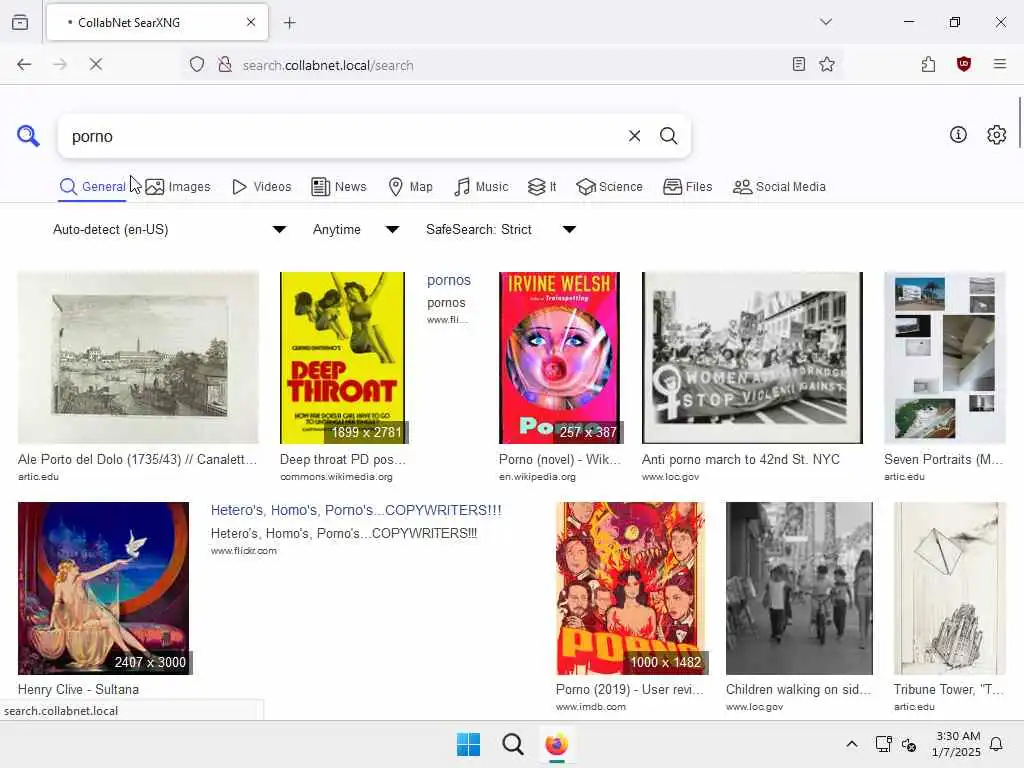The image size is (1024, 768).
Task: Switch to the Images tab
Action: 178,187
